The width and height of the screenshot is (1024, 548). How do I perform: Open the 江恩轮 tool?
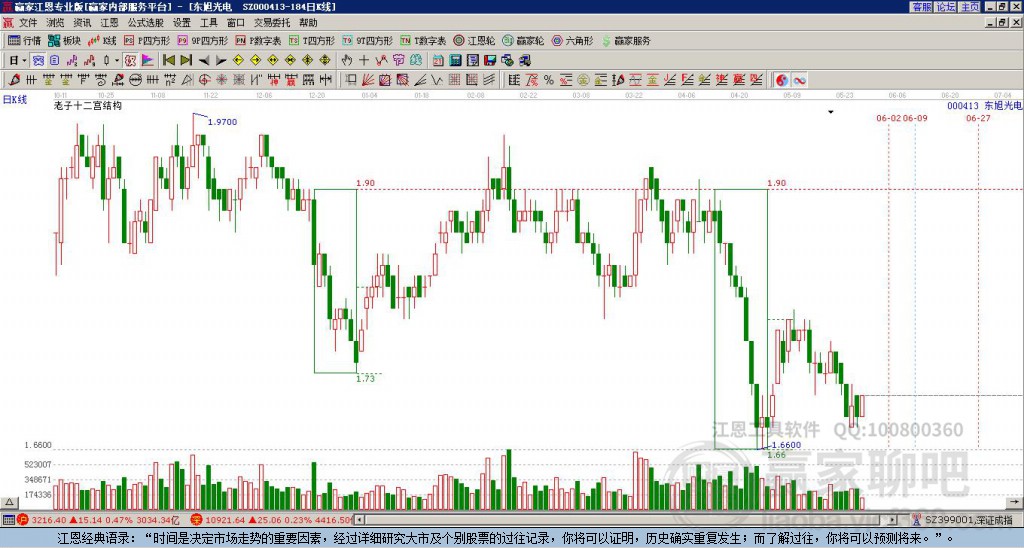[473, 40]
